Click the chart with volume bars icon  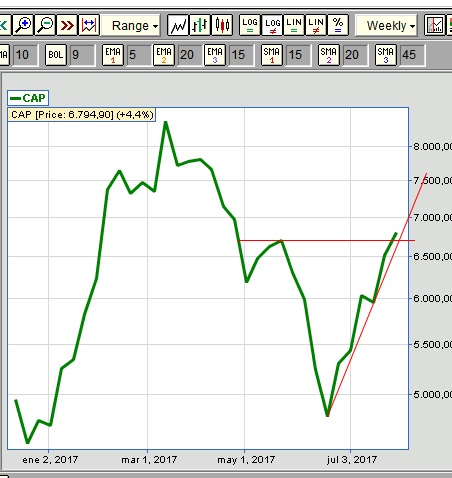click(435, 25)
